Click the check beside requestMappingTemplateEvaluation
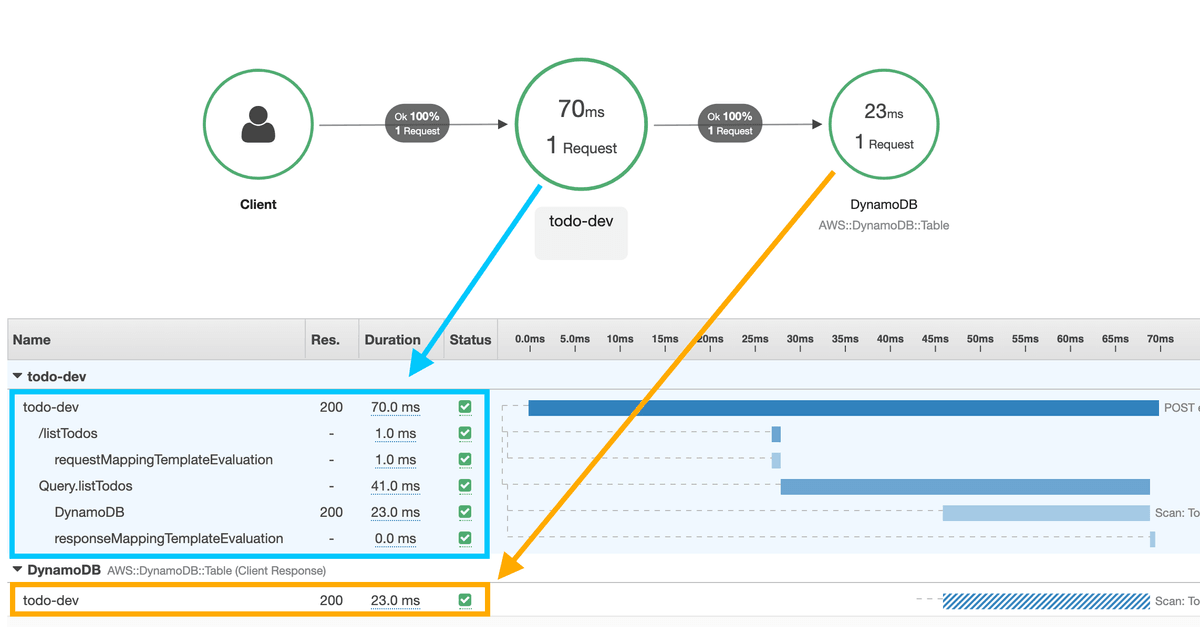 pyautogui.click(x=464, y=459)
